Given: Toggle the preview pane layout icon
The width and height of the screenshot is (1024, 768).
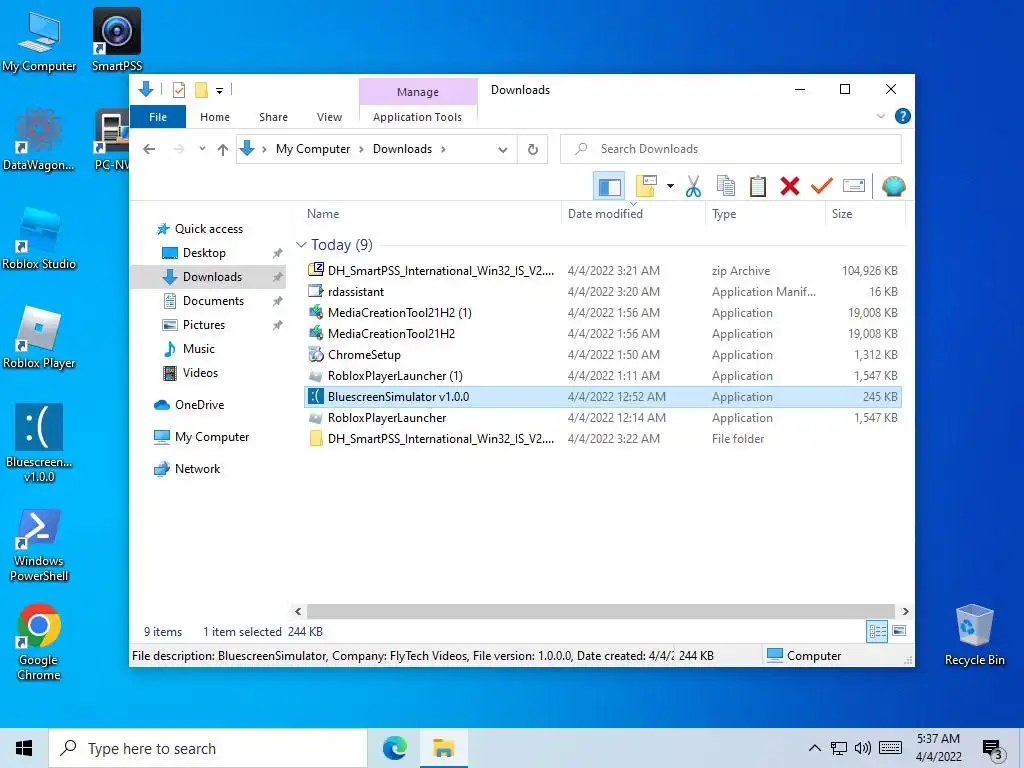Looking at the screenshot, I should [609, 187].
